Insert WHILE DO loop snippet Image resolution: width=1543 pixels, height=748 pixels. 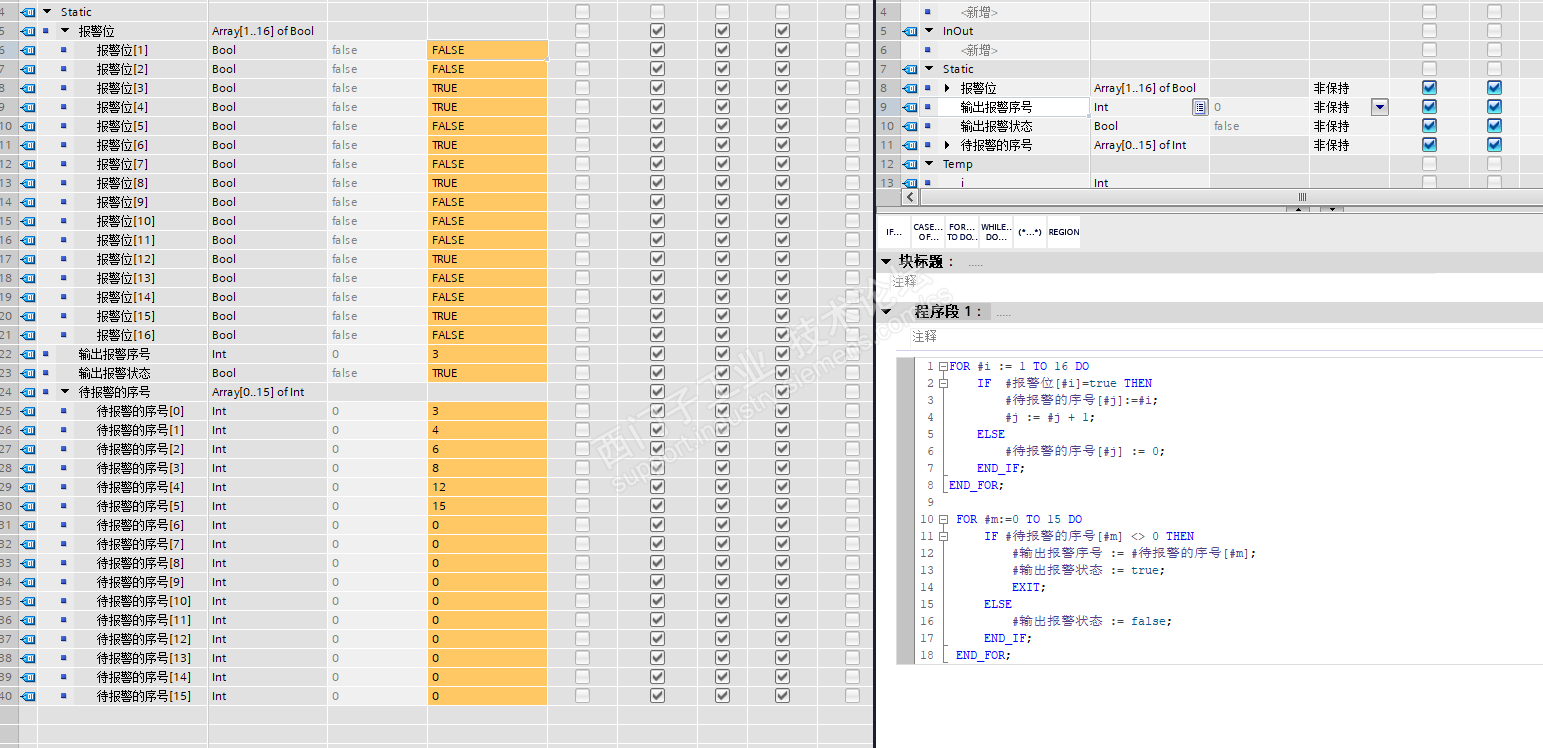tap(996, 232)
